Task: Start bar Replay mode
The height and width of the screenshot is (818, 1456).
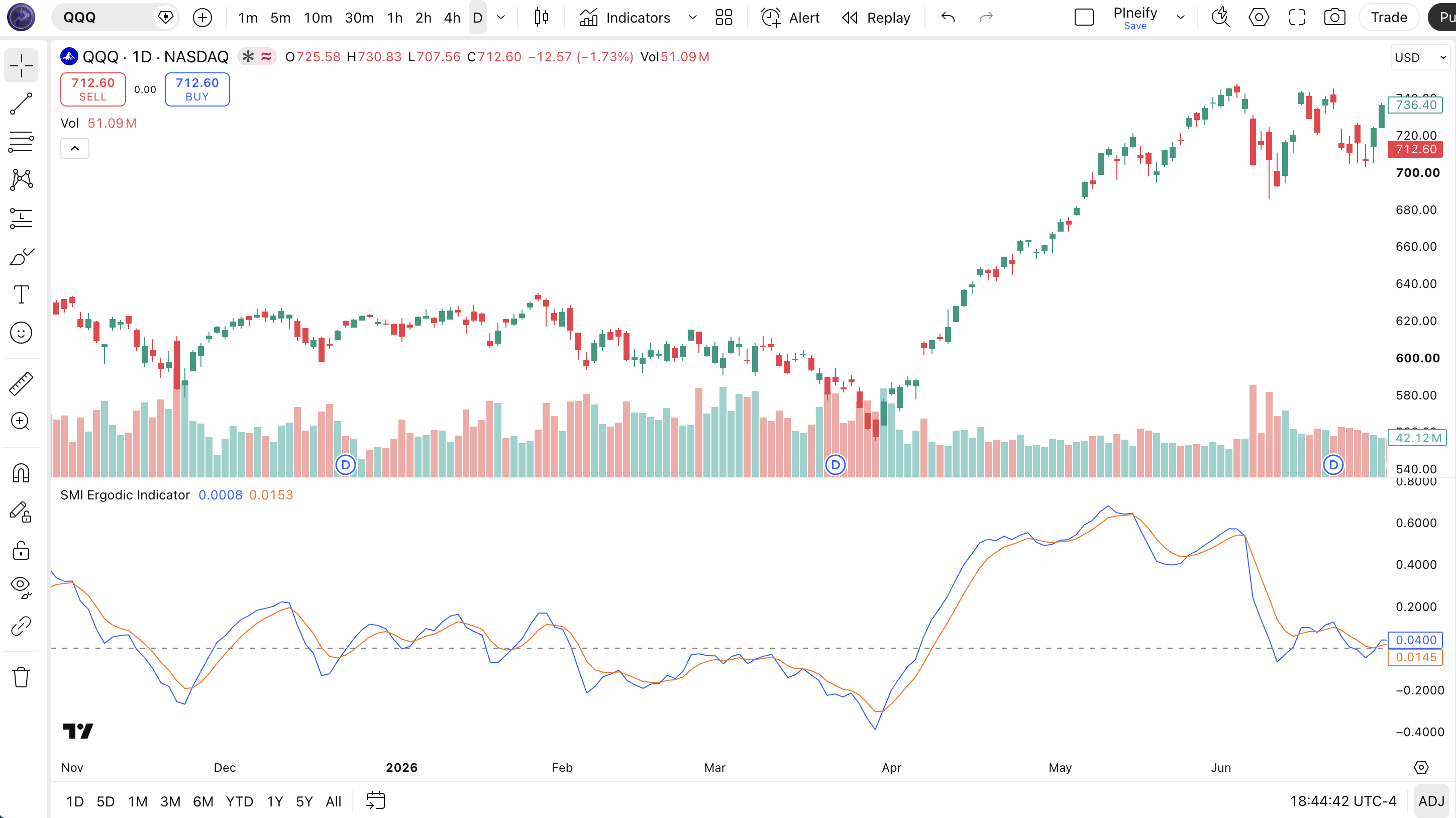Action: tap(876, 18)
